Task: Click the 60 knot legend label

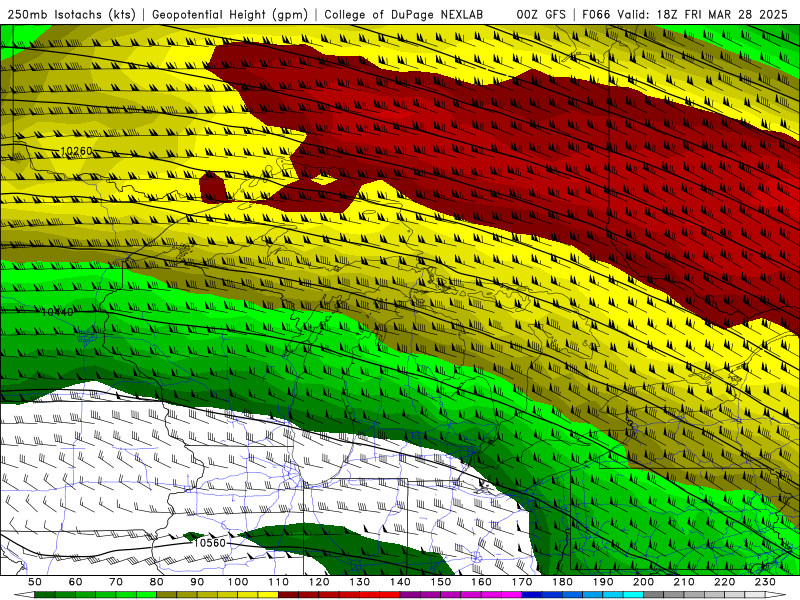Action: pos(76,582)
